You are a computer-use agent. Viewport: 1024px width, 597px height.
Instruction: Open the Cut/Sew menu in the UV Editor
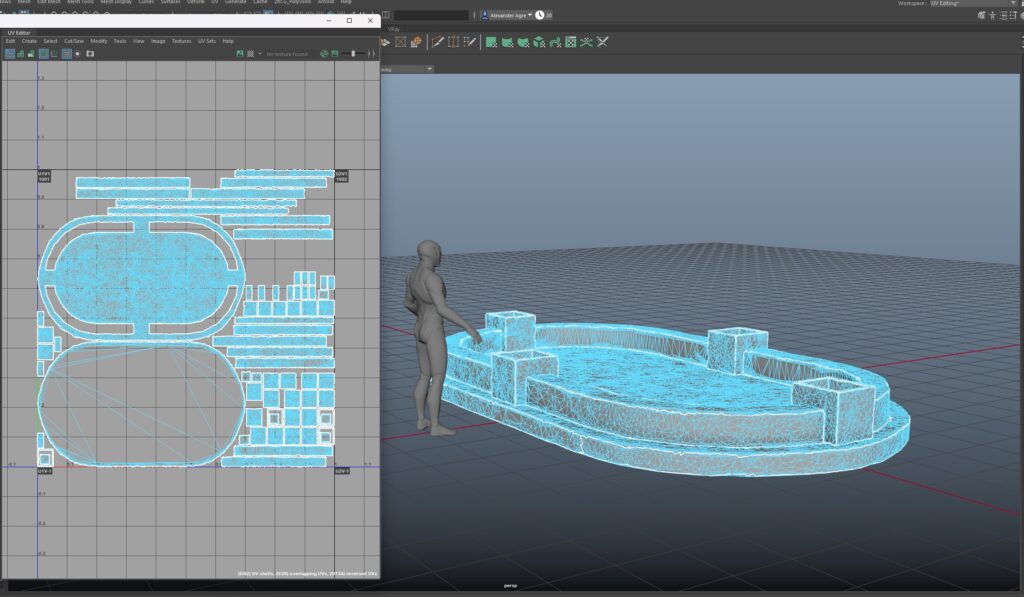tap(73, 41)
